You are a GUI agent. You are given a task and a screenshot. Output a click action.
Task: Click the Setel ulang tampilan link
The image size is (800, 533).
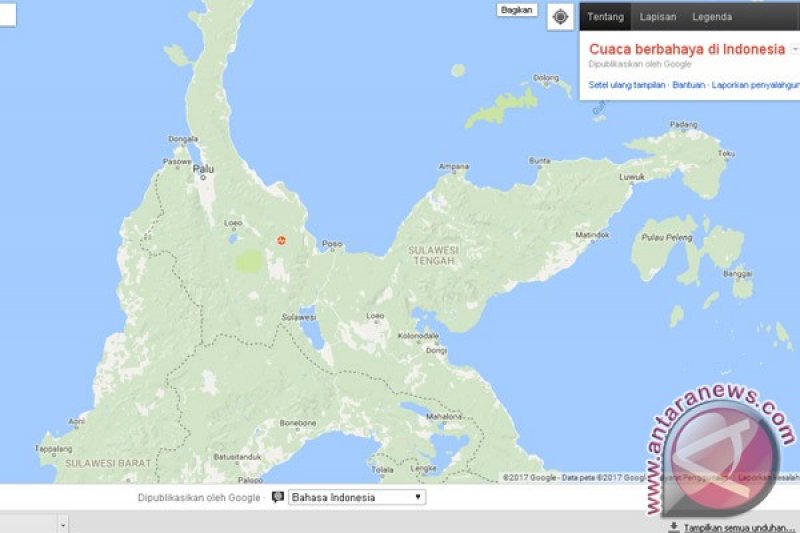point(627,85)
